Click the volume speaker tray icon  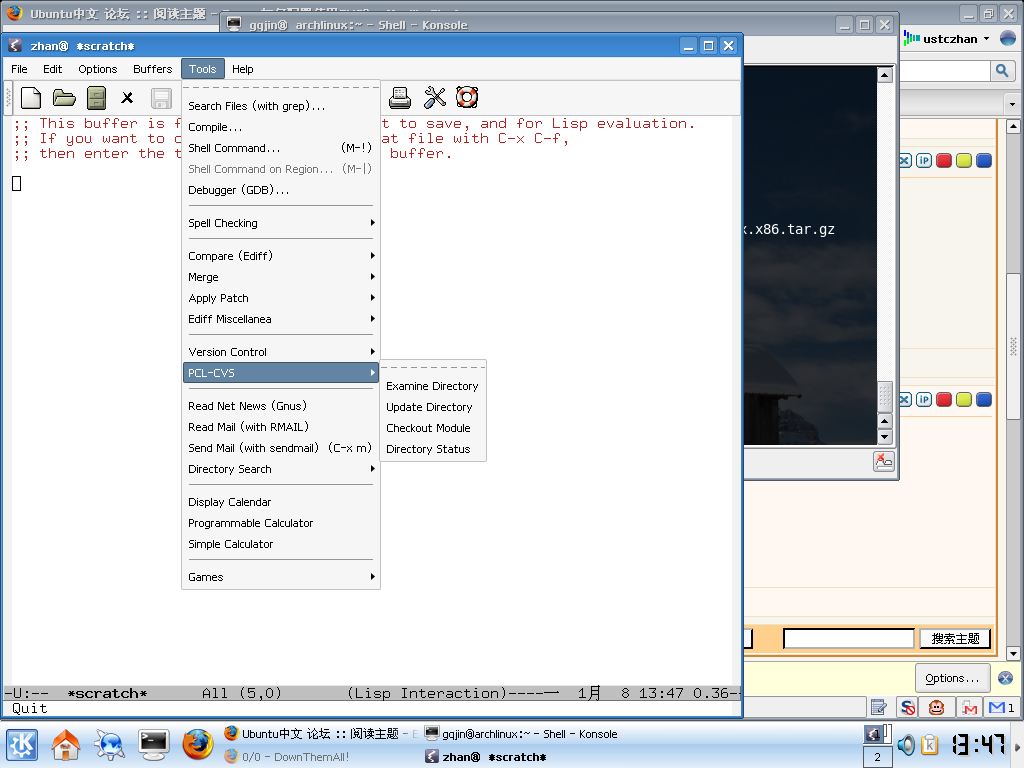click(906, 744)
